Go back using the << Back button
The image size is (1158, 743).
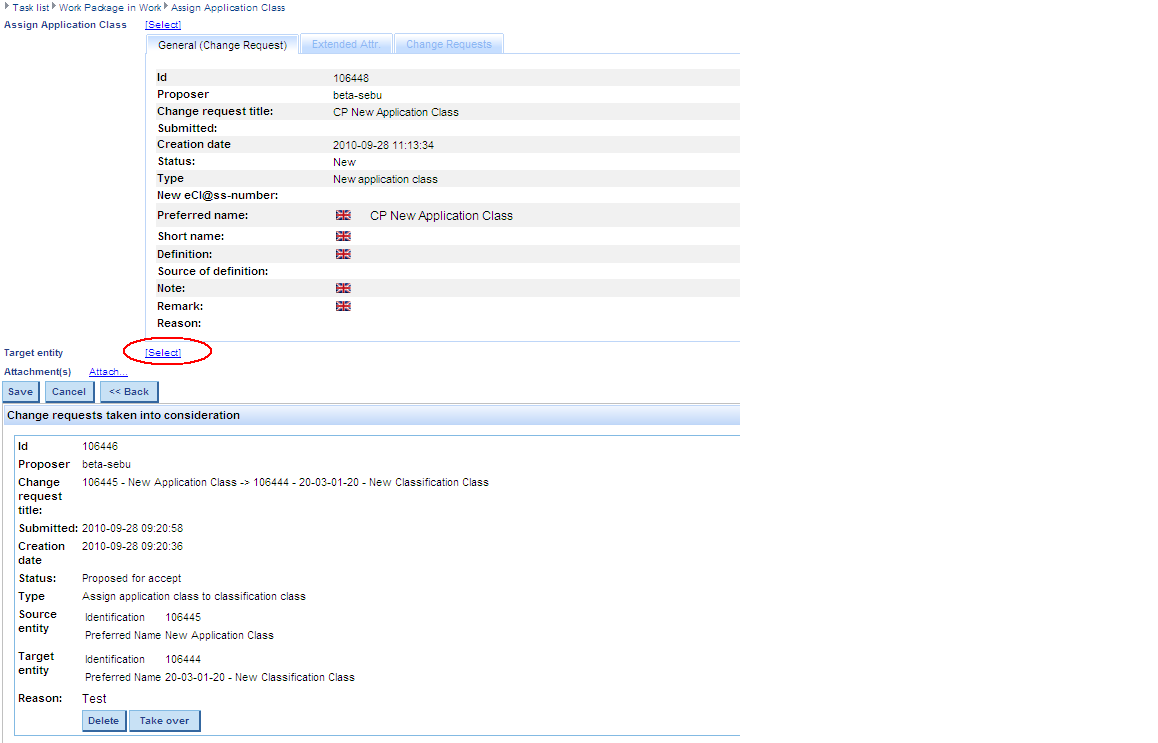pyautogui.click(x=129, y=392)
